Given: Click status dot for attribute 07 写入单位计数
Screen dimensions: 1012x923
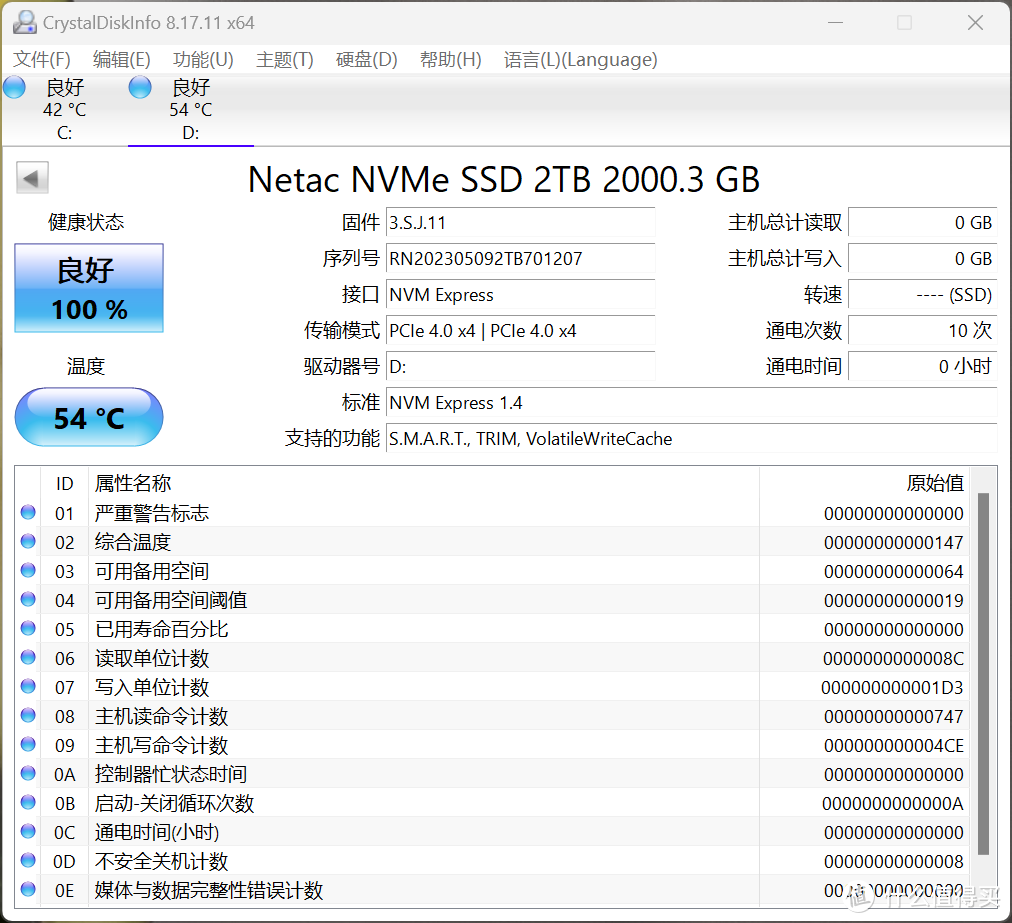Looking at the screenshot, I should 28,687.
